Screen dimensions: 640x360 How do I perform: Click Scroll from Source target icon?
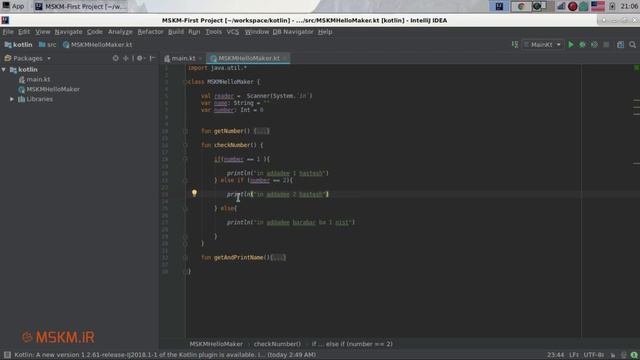click(116, 58)
